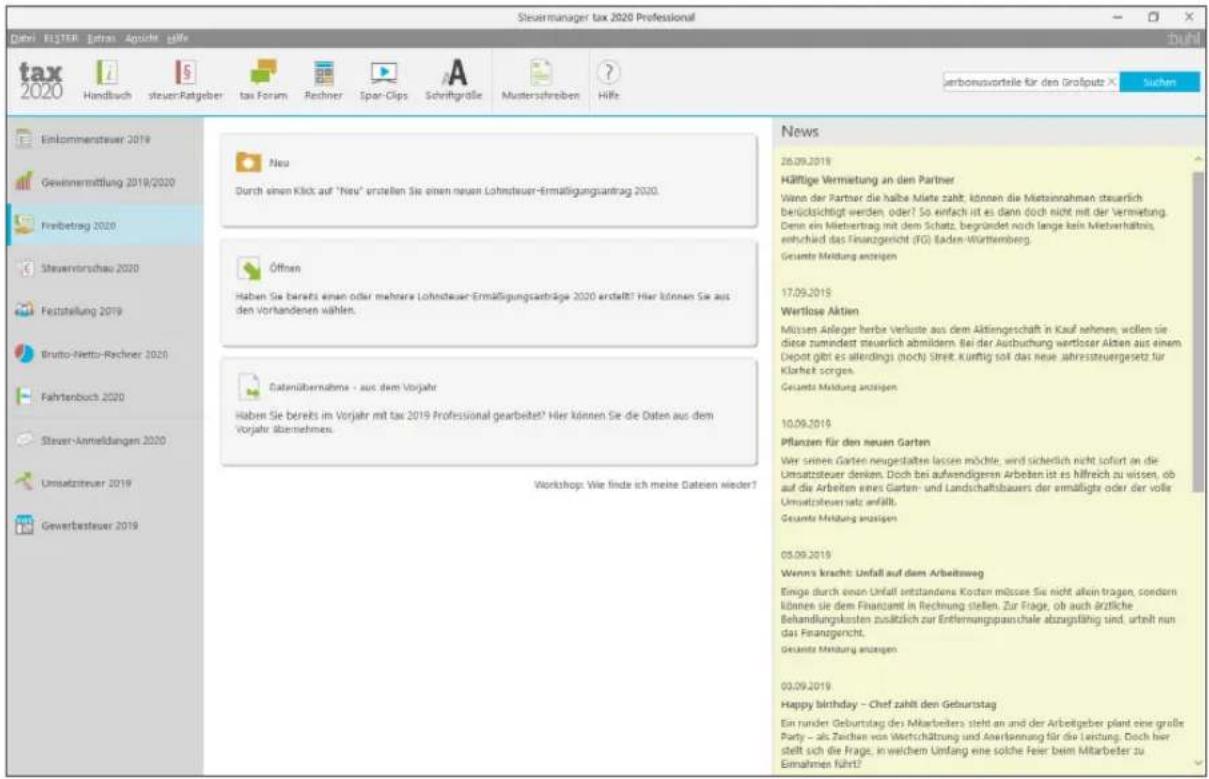The height and width of the screenshot is (779, 1209).
Task: Click the News panel header
Action: [x=991, y=132]
